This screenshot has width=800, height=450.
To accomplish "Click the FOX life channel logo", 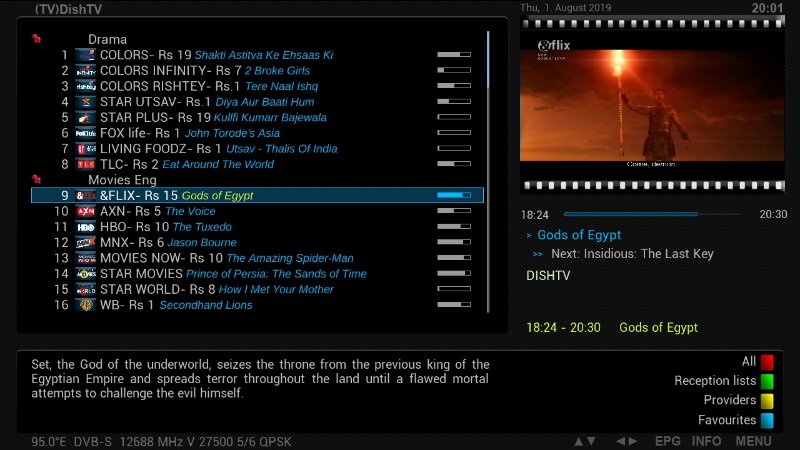I will [x=85, y=133].
